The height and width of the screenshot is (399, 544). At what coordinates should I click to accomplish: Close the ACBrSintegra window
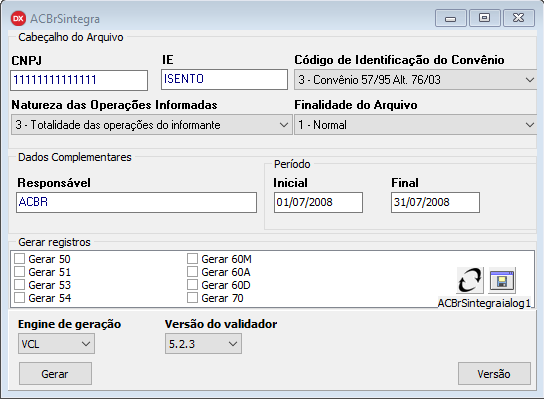point(519,18)
